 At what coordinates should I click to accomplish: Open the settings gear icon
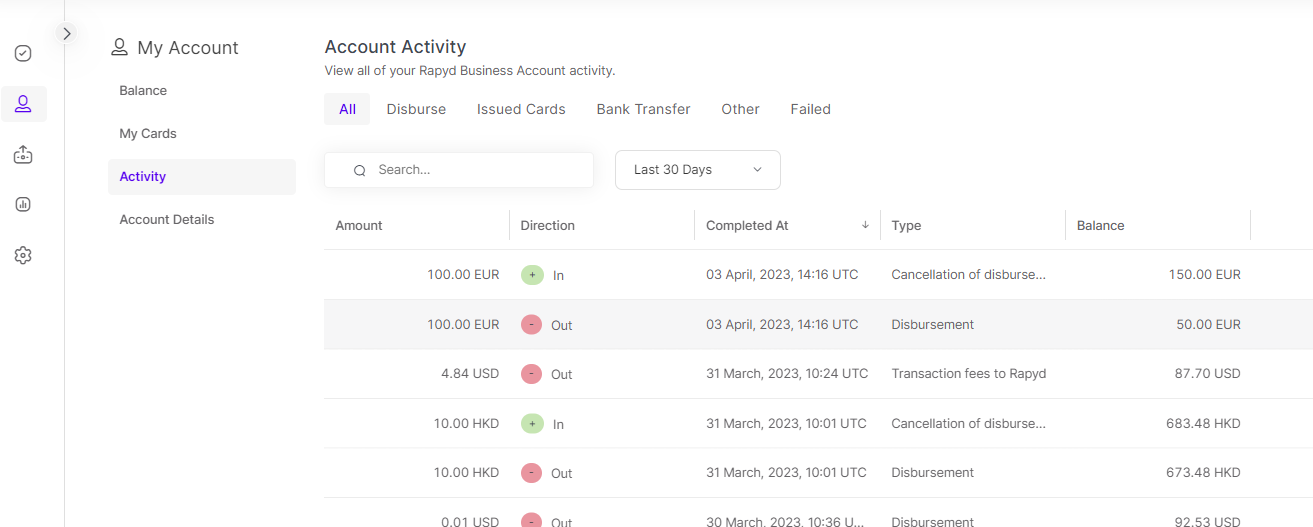(23, 256)
